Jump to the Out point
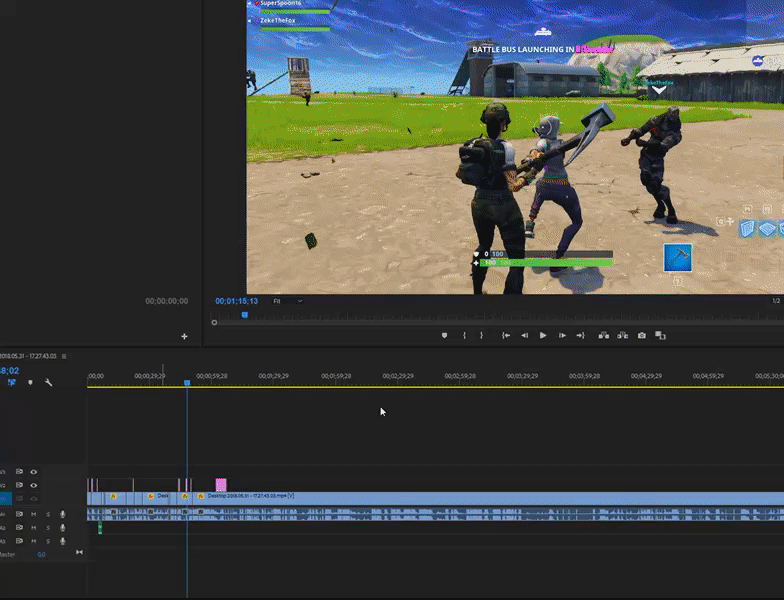Image resolution: width=784 pixels, height=600 pixels. tap(580, 336)
